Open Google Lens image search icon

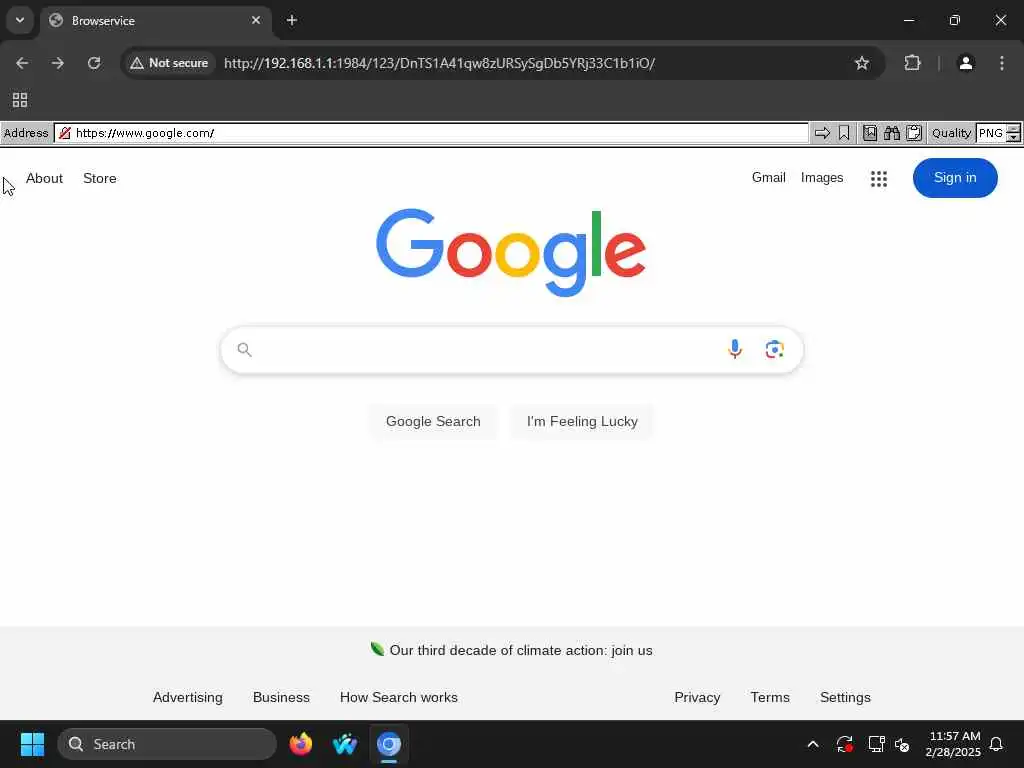pos(775,349)
